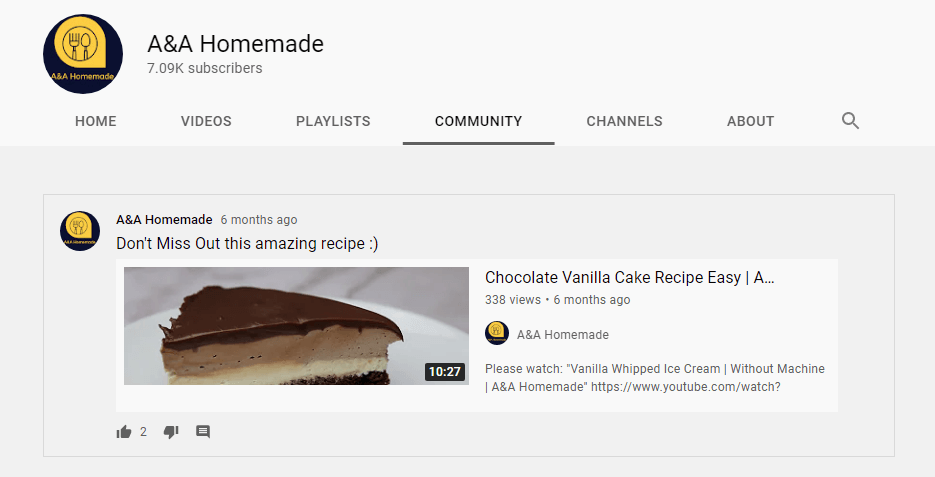Image resolution: width=935 pixels, height=477 pixels.
Task: Like the post with thumbs up icon
Action: (x=124, y=432)
